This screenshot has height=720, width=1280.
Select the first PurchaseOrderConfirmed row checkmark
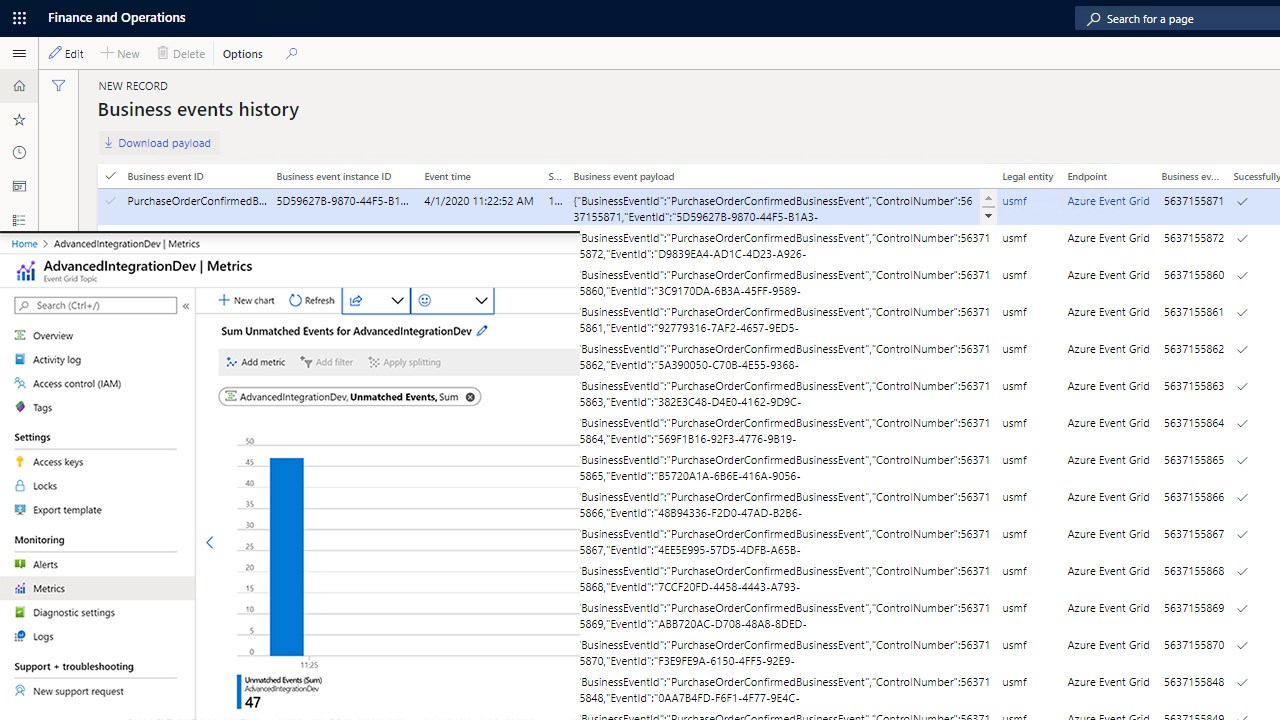110,201
